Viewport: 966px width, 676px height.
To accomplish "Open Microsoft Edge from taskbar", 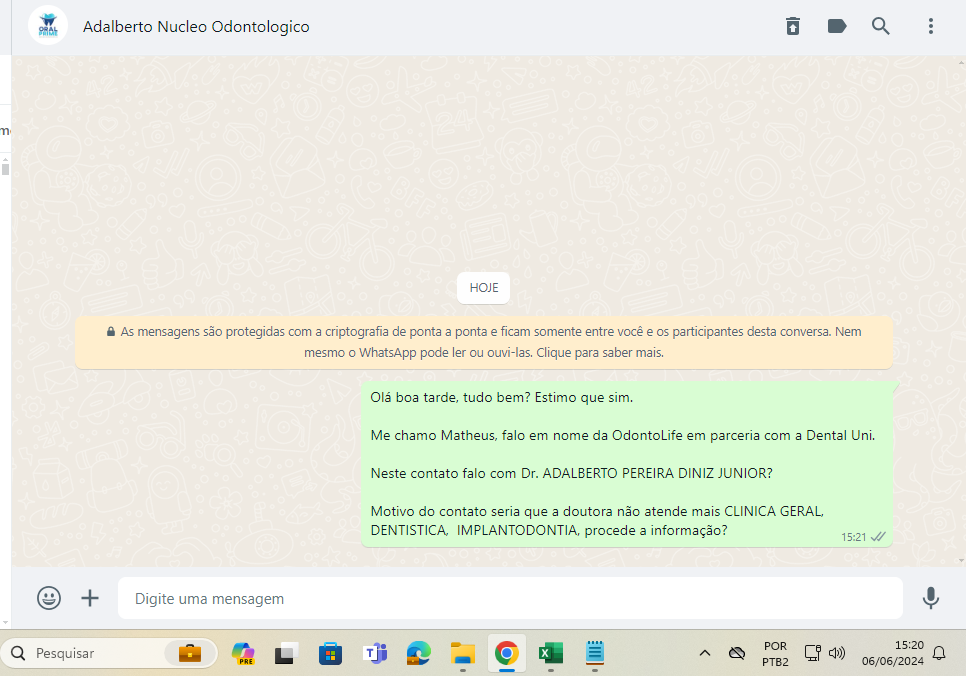I will pyautogui.click(x=418, y=653).
